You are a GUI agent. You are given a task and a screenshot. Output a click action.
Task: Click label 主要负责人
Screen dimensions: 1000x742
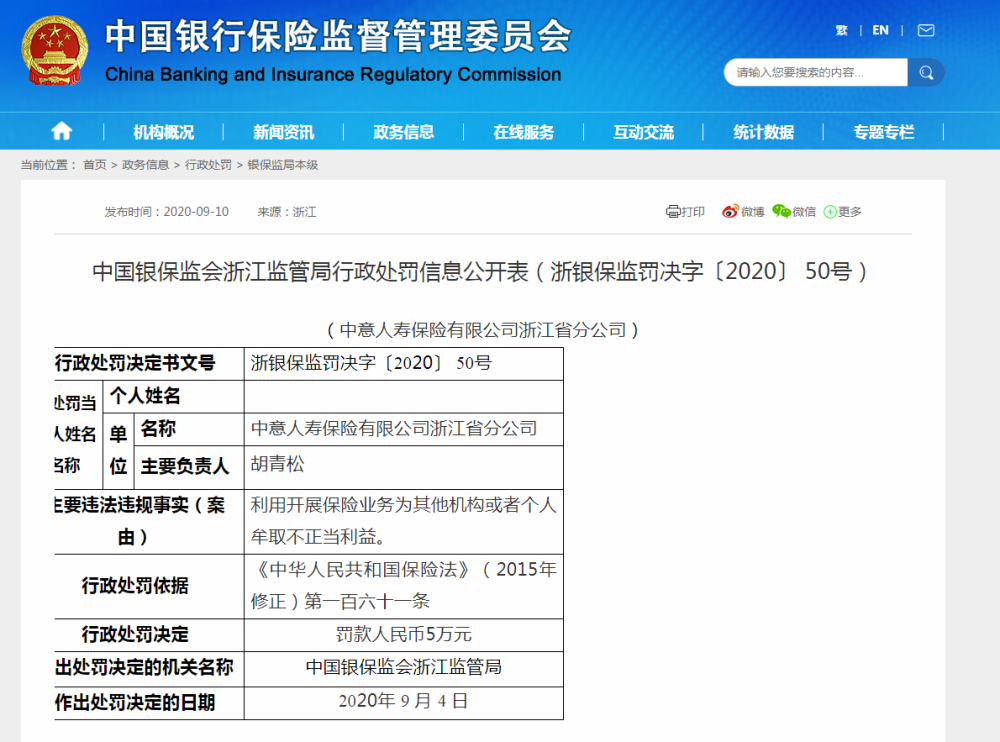(x=184, y=466)
